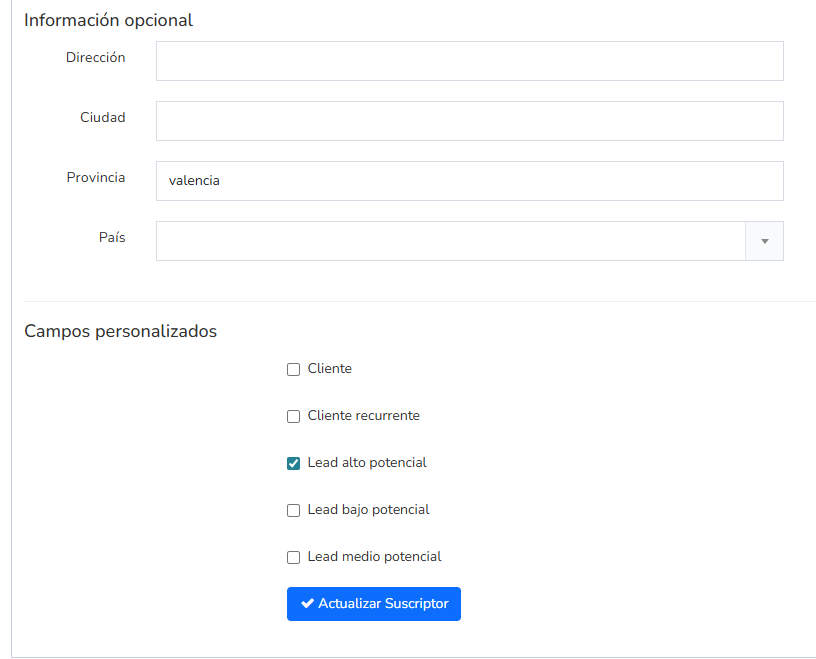Screen dimensions: 816x659
Task: Click the "Lead medio potencial" label text
Action: point(374,556)
